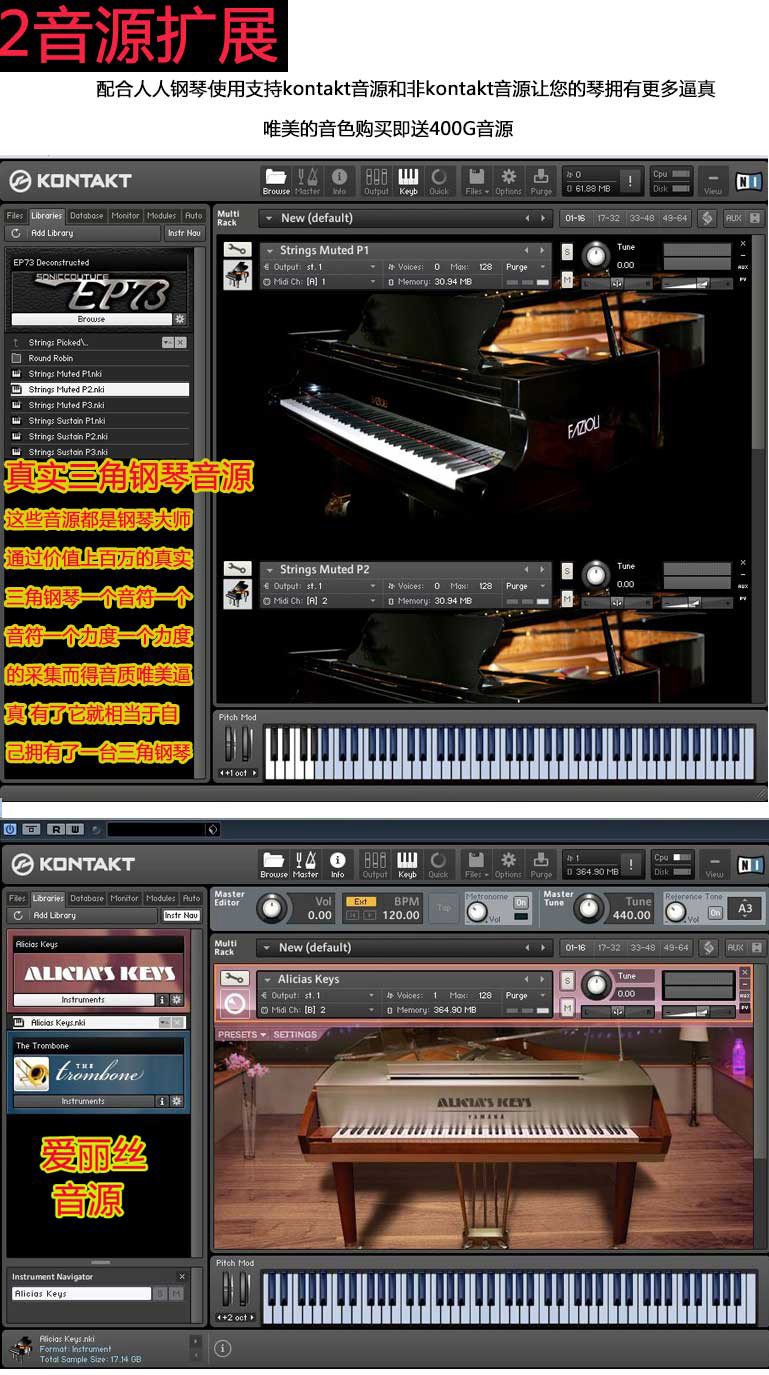The image size is (769, 1375).
Task: Mute the Strings Muted P2 instrument
Action: click(567, 599)
